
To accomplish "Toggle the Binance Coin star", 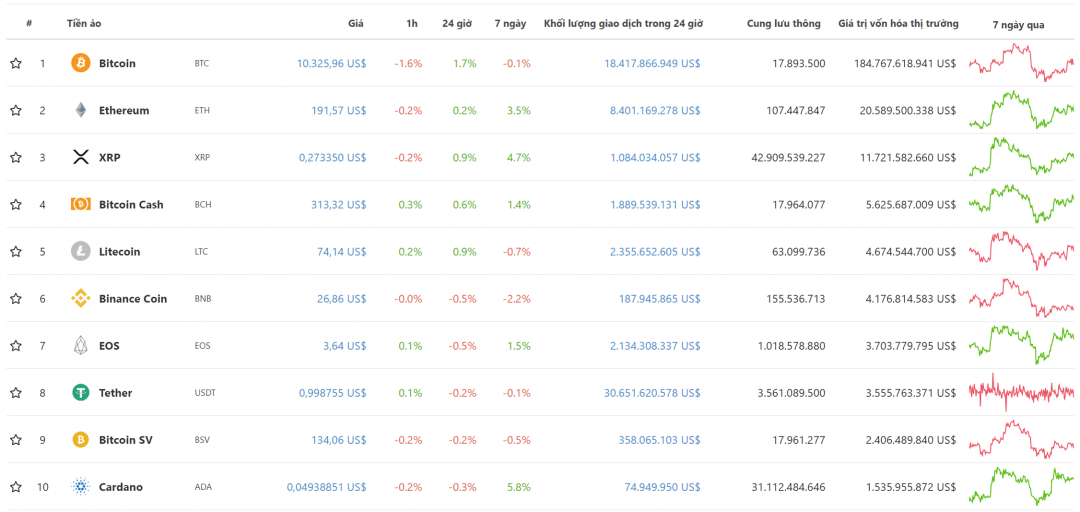I will 16,298.
